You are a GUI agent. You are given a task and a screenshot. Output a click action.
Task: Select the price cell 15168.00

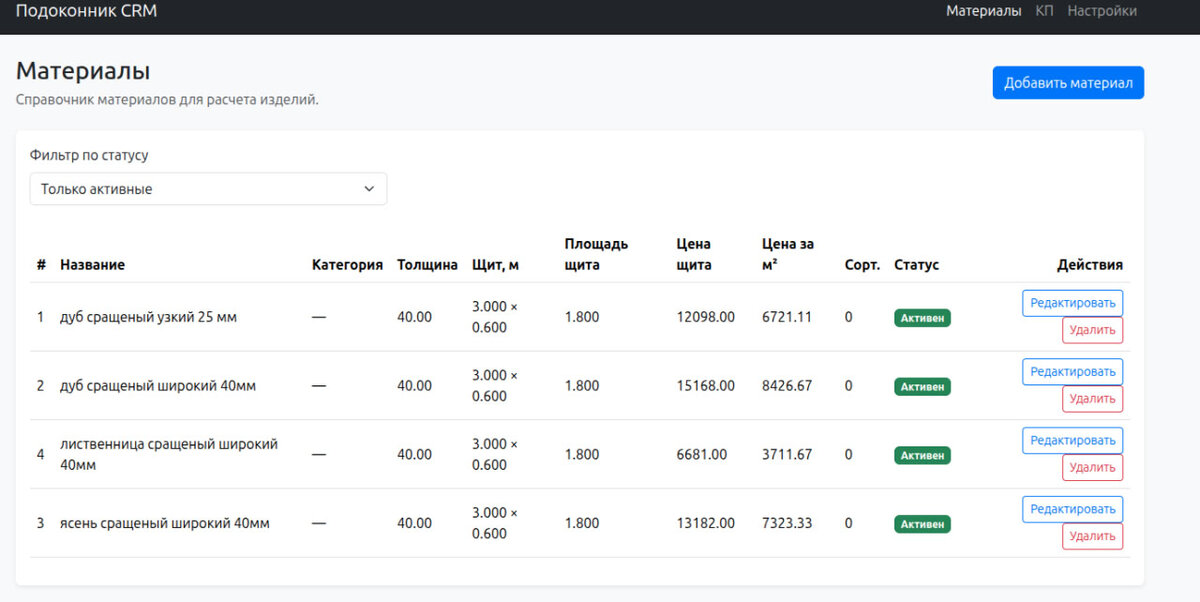click(x=706, y=386)
